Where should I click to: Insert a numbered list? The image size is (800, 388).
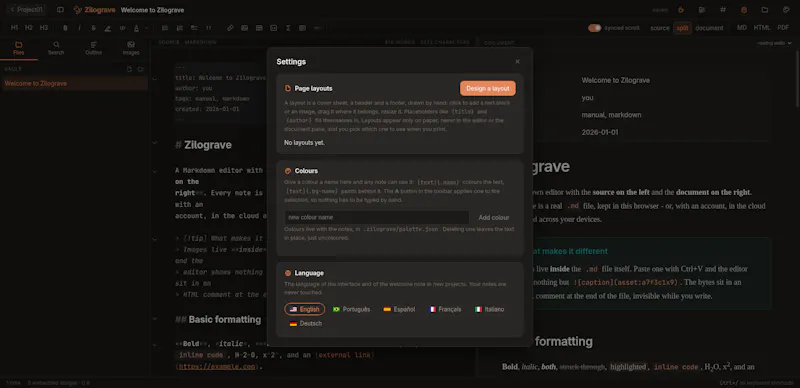click(180, 28)
